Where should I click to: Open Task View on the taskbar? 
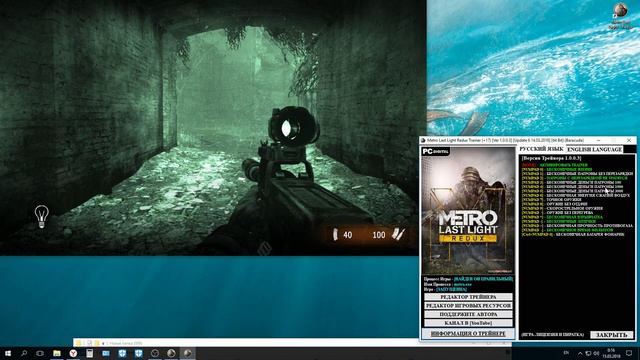[x=40, y=353]
